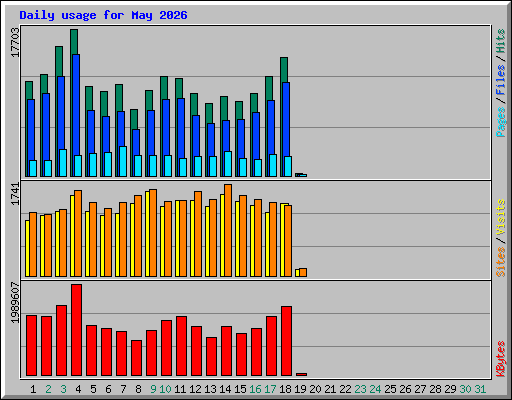Click green day label 23 on the x-axis
The image size is (512, 400).
coord(360,389)
